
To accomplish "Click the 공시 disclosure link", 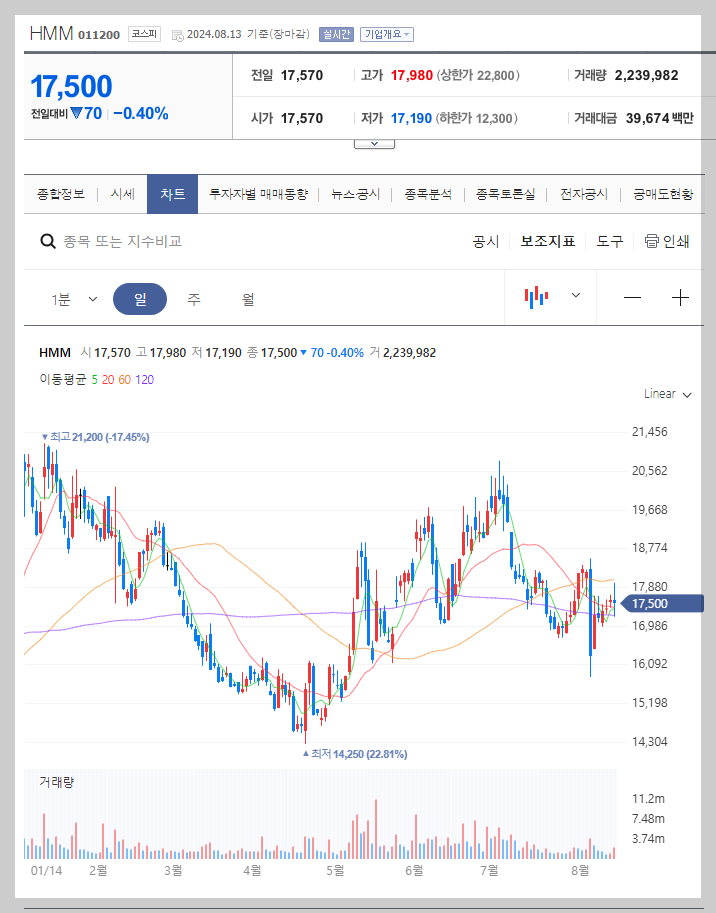I will (x=486, y=241).
